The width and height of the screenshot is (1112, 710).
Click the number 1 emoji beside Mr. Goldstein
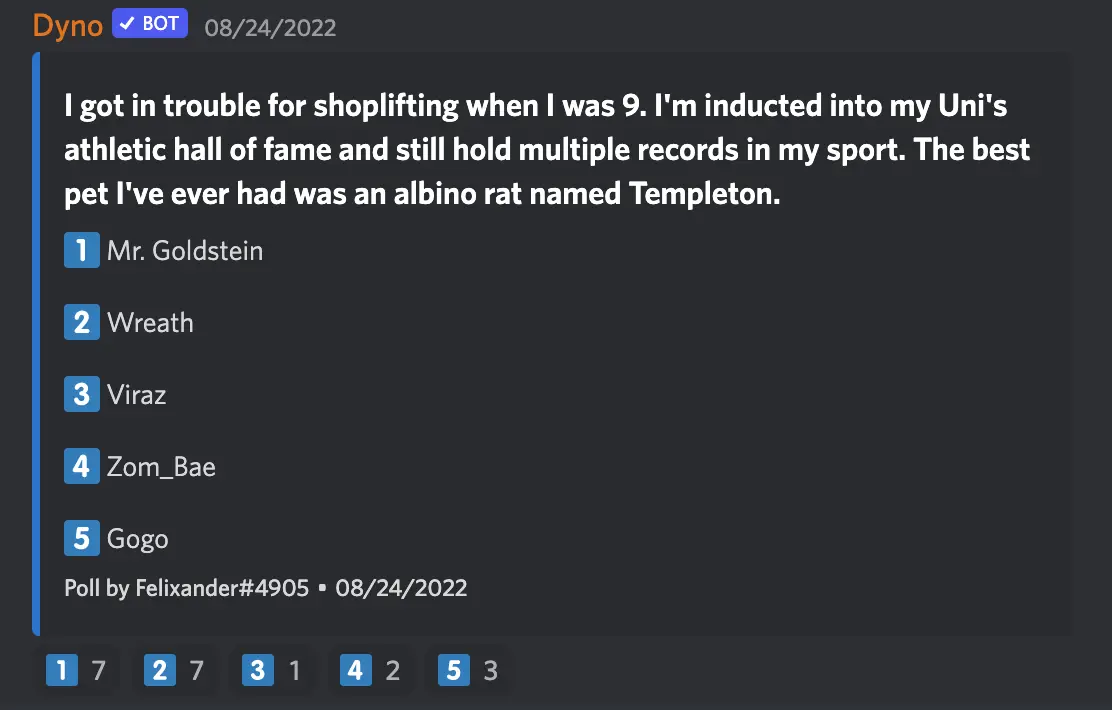click(81, 250)
